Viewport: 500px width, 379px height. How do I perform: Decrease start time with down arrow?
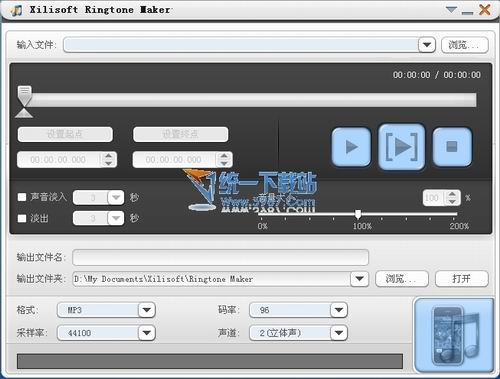[x=108, y=163]
